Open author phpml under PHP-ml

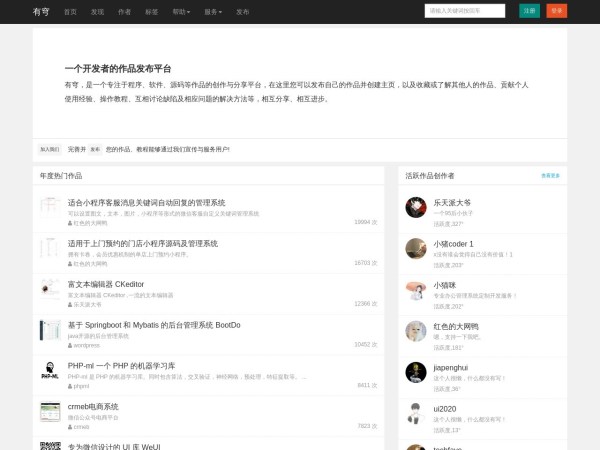81,386
